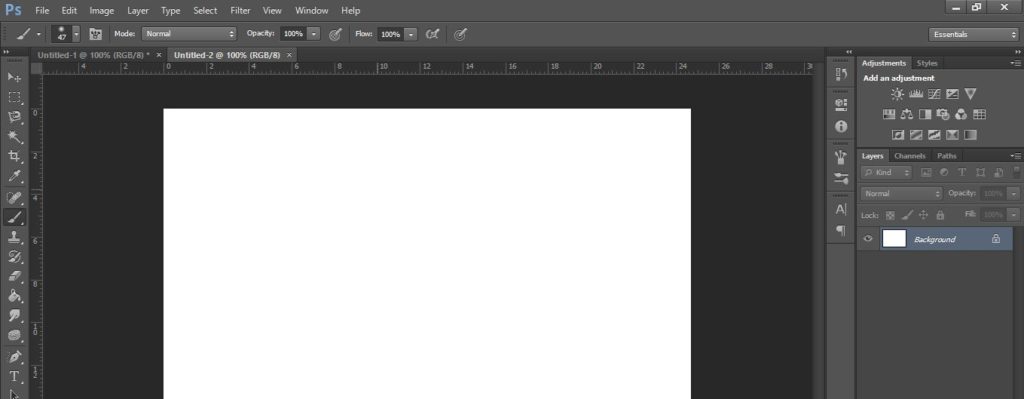
Task: Select the Eyedropper tool
Action: (x=14, y=176)
